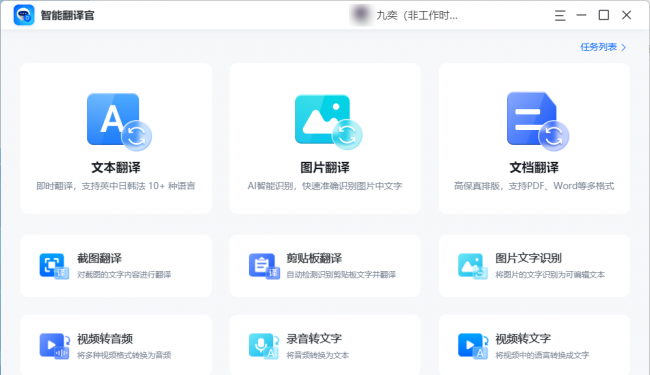The width and height of the screenshot is (650, 375).
Task: Select the 截图翻译 label
Action: pos(99,259)
